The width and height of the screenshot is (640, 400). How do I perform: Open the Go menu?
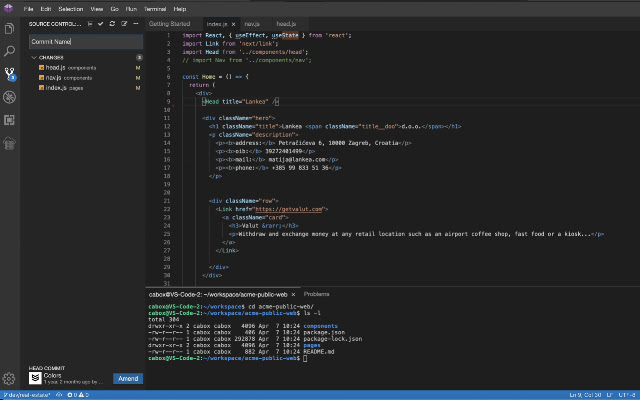point(114,9)
